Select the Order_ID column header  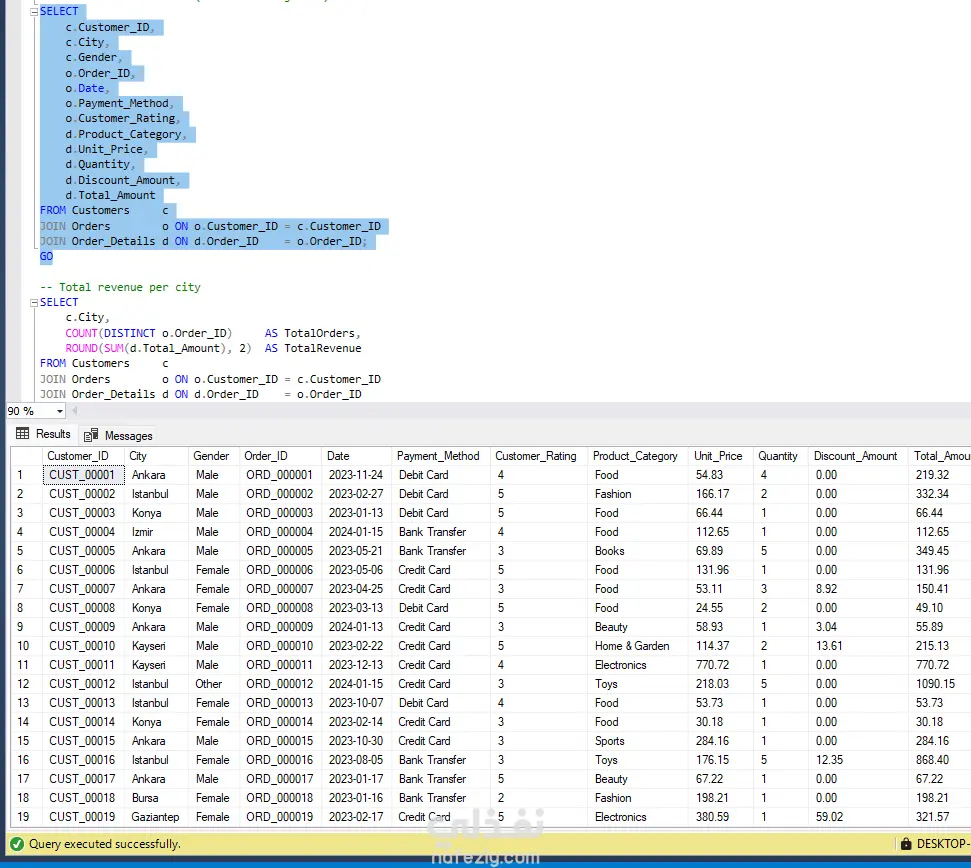(281, 456)
